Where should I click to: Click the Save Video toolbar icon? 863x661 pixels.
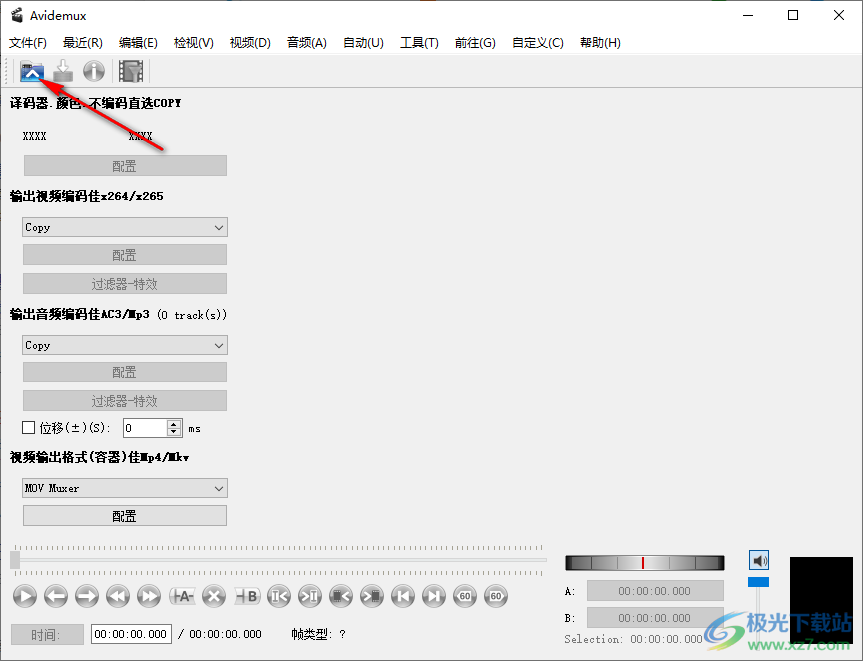click(63, 71)
